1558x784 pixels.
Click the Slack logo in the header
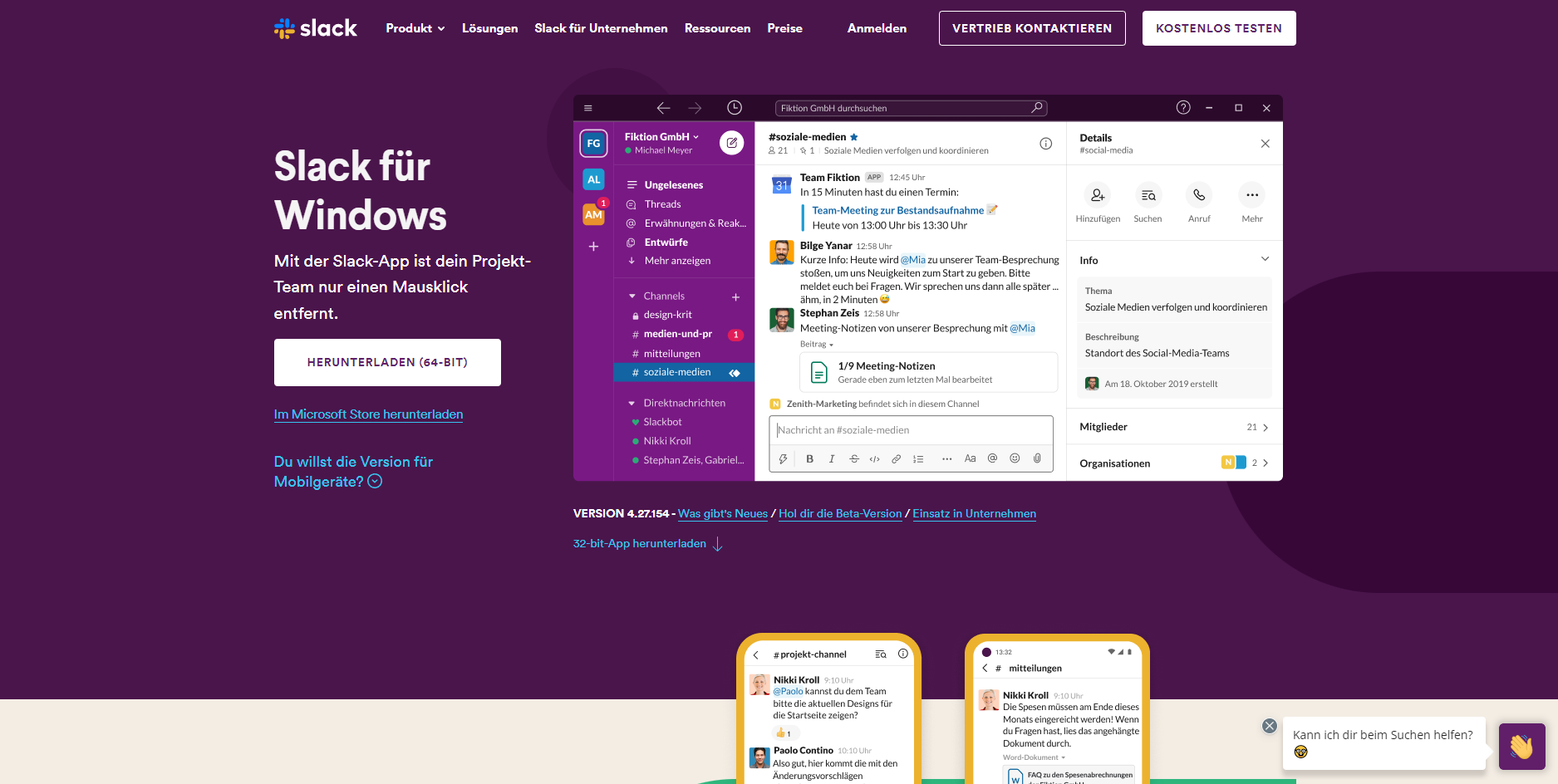(x=315, y=28)
